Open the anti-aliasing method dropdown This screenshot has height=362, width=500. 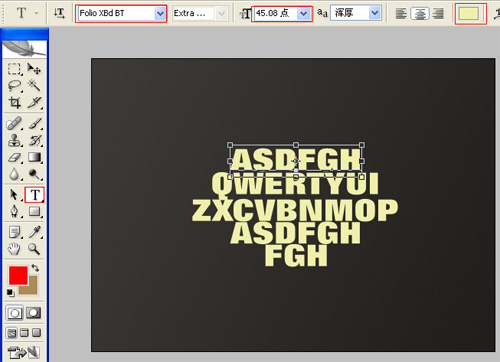pos(375,13)
